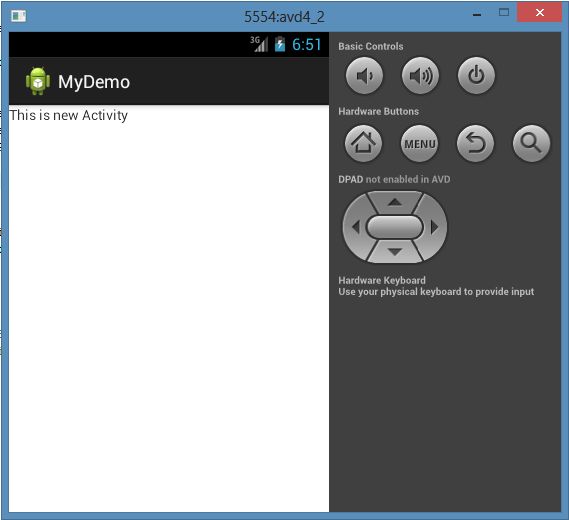Screen dimensions: 569x520
Task: Click the DPAD left arrow
Action: [355, 227]
